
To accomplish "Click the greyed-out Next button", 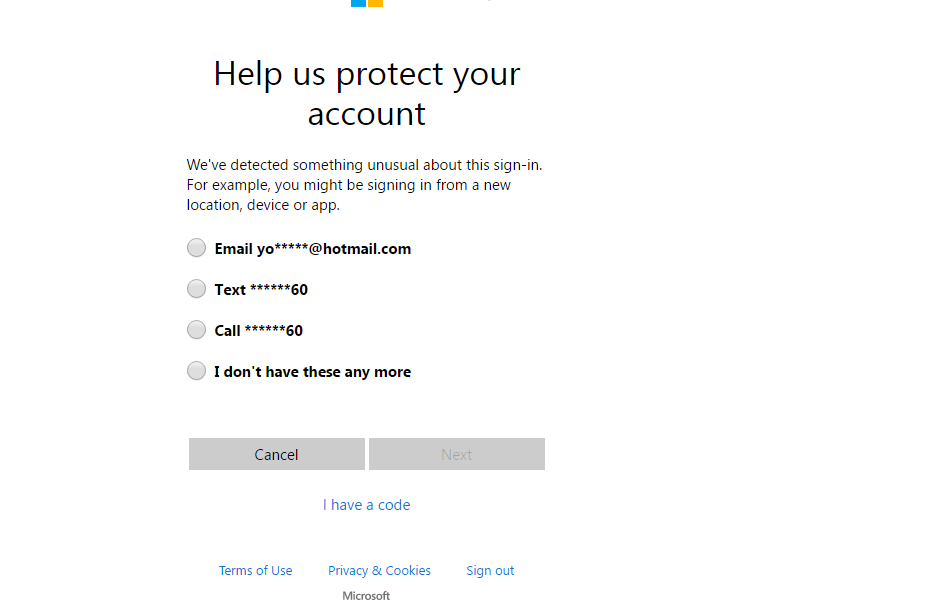I will [x=457, y=454].
